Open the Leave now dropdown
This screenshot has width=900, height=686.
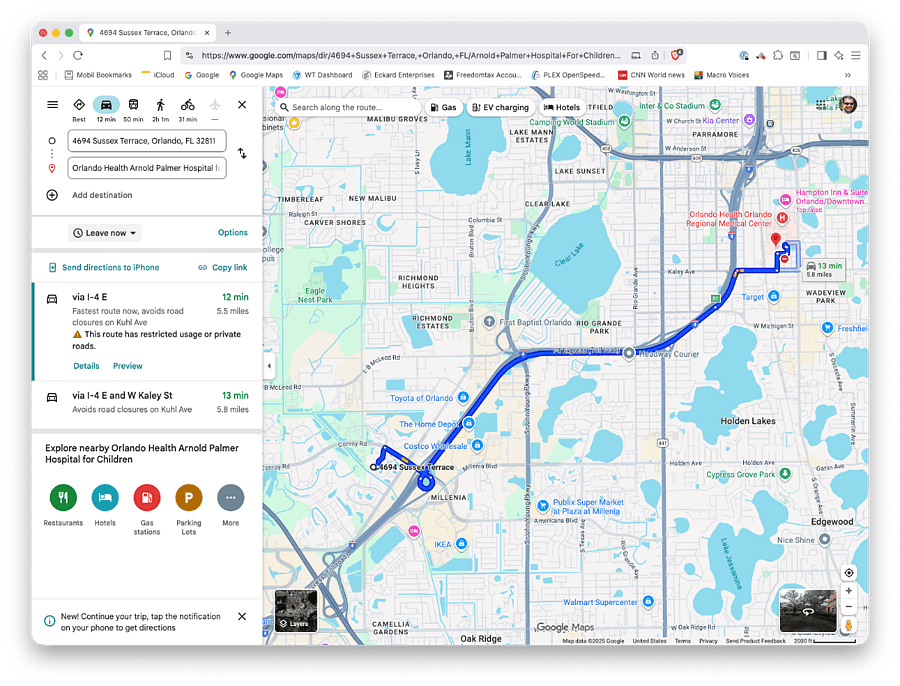point(105,233)
